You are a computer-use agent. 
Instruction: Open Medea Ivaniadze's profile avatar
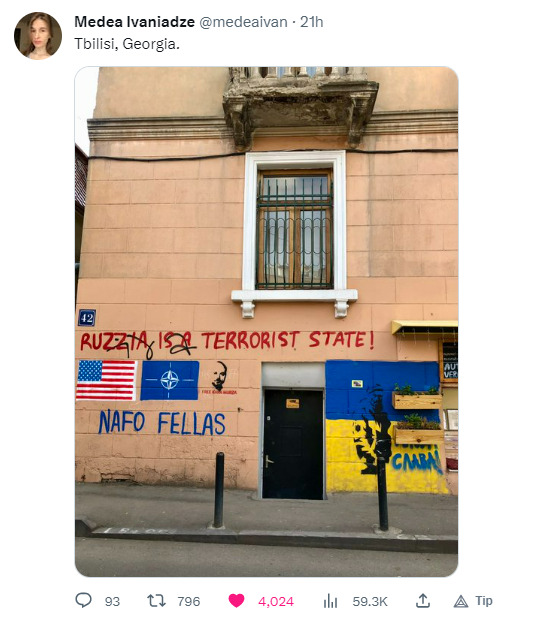38,36
